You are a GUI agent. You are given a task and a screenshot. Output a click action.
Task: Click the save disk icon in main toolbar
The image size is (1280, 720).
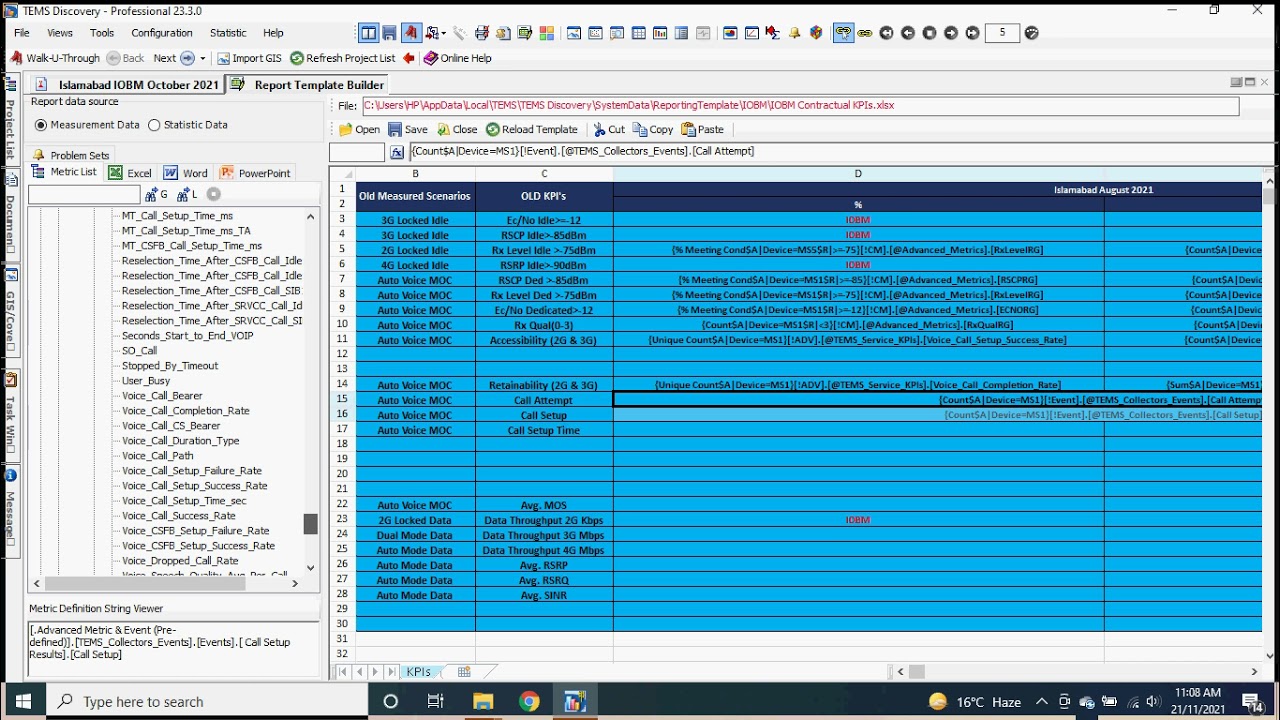click(x=390, y=33)
